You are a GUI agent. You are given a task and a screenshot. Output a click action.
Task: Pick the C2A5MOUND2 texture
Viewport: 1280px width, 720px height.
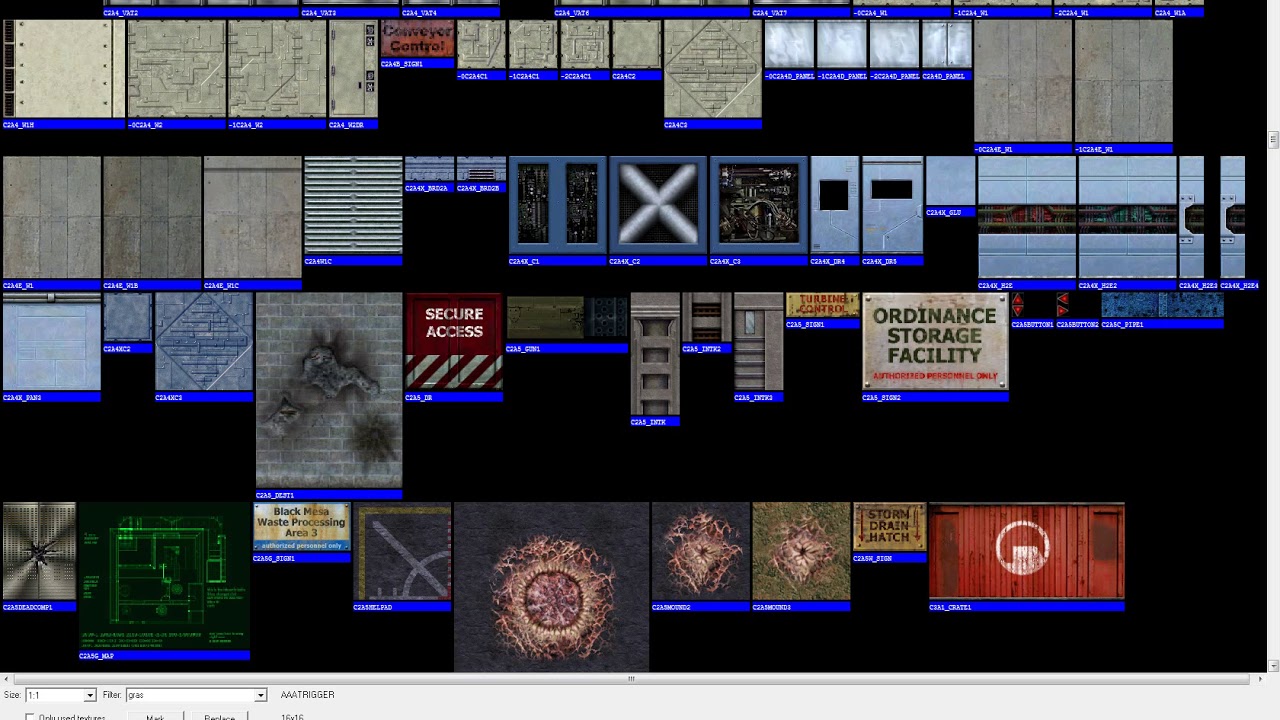[x=700, y=551]
